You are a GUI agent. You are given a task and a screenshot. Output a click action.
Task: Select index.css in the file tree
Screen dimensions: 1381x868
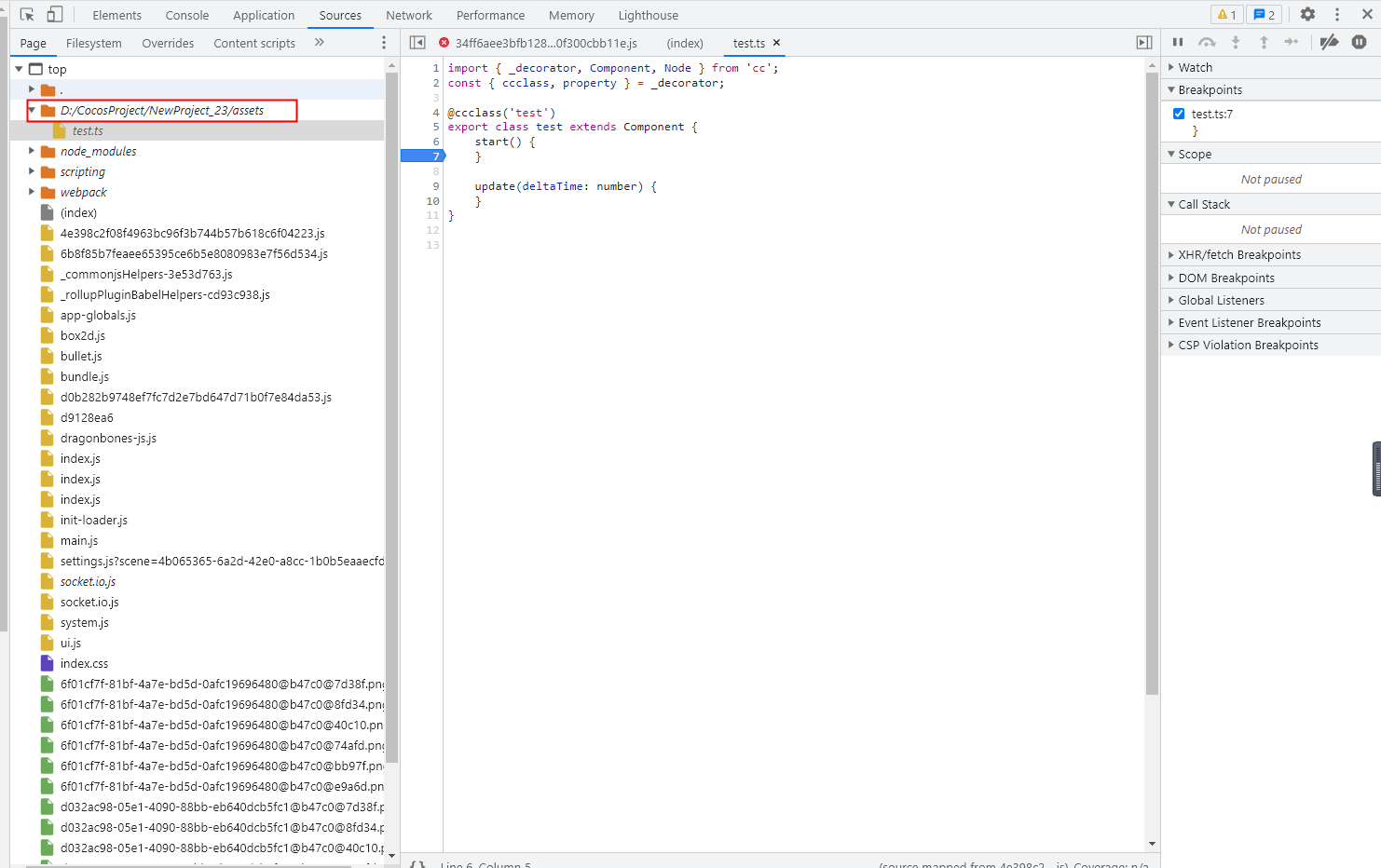point(84,663)
